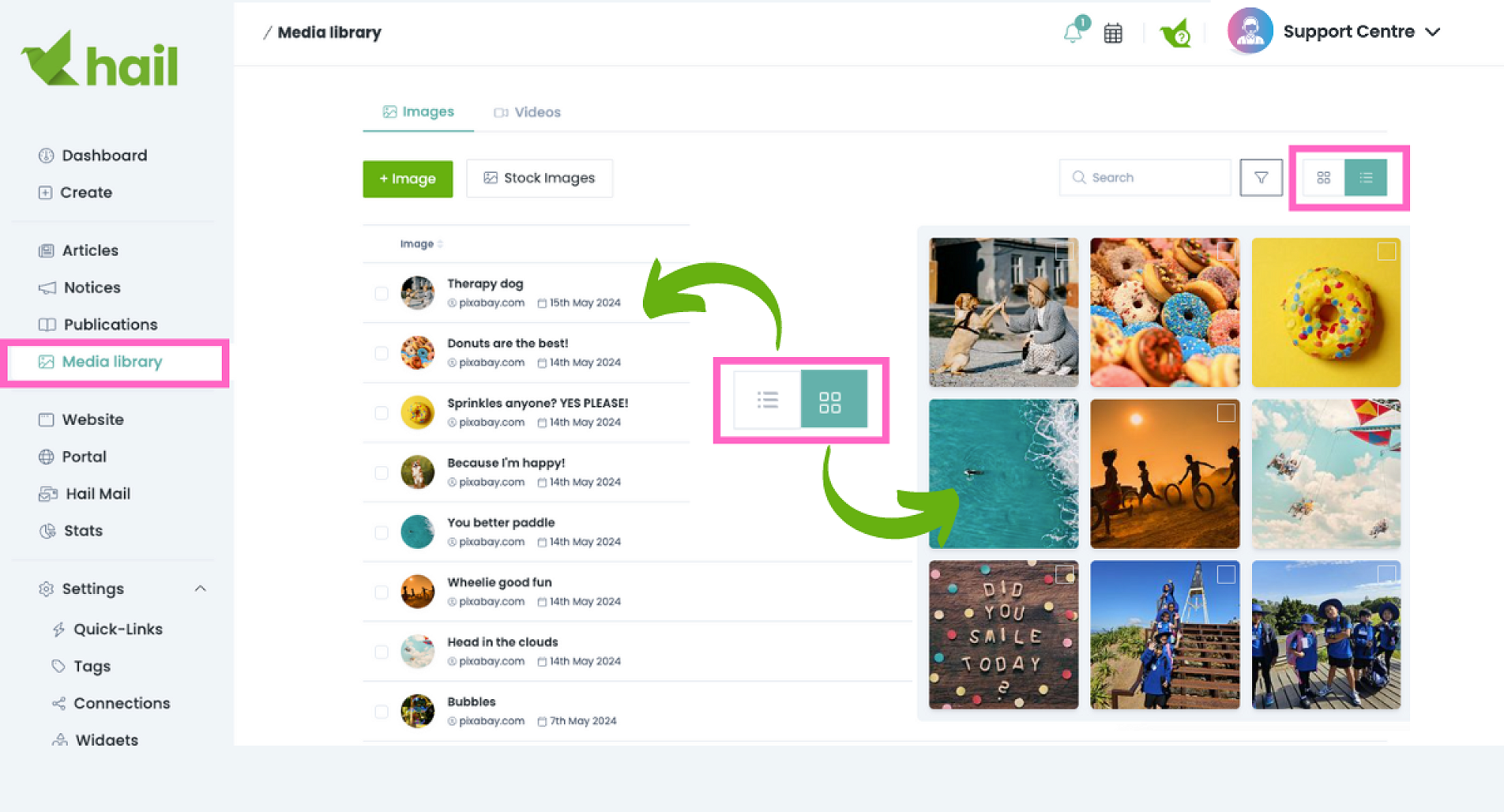Click the green + Image button
This screenshot has height=812, width=1504.
point(408,179)
